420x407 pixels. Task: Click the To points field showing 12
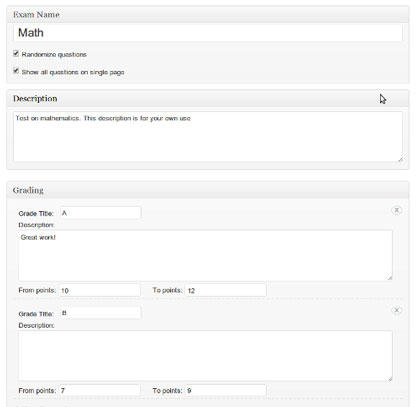pos(226,290)
